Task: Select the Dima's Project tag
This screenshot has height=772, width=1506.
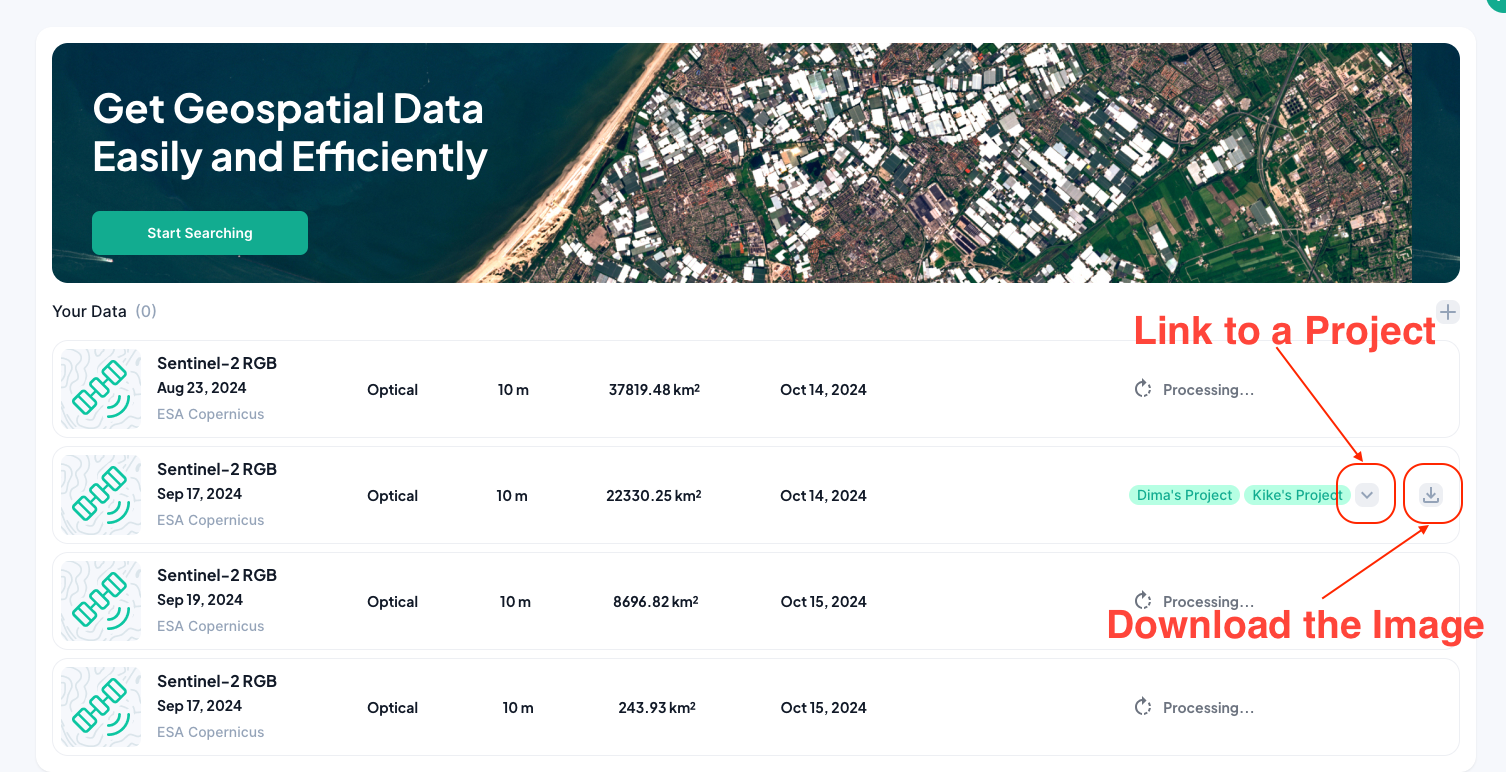Action: point(1184,495)
